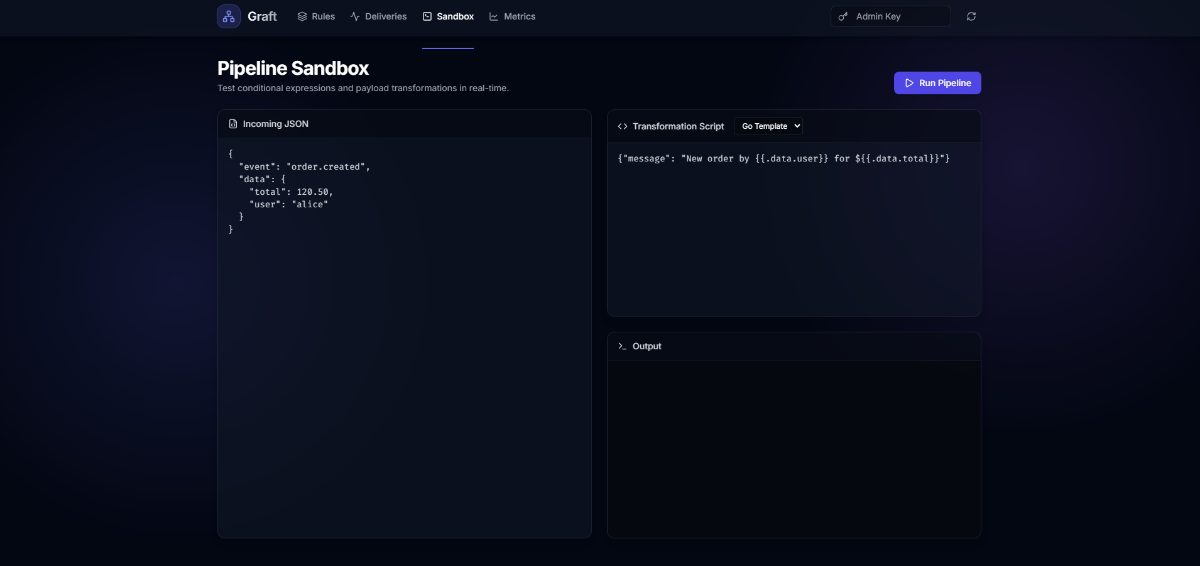This screenshot has height=566, width=1200.
Task: Select the Sandbox tab
Action: 448,17
